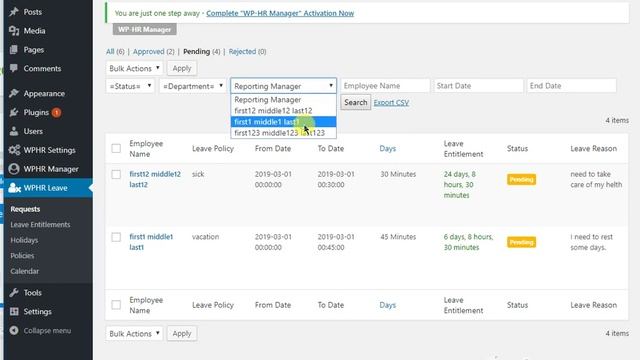Select 'Reporting Manager' default option in list

[283, 100]
